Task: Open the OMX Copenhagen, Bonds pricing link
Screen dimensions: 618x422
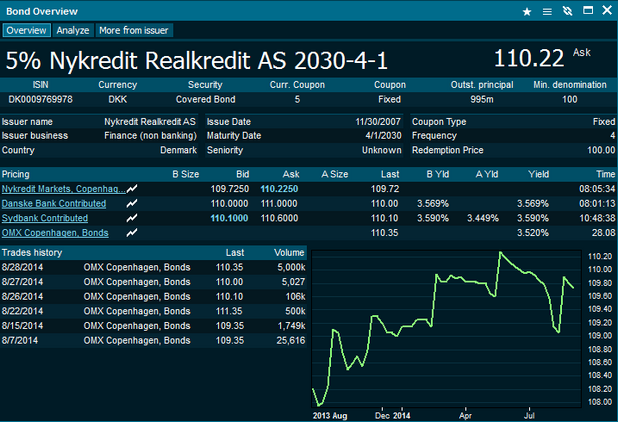Action: (55, 232)
